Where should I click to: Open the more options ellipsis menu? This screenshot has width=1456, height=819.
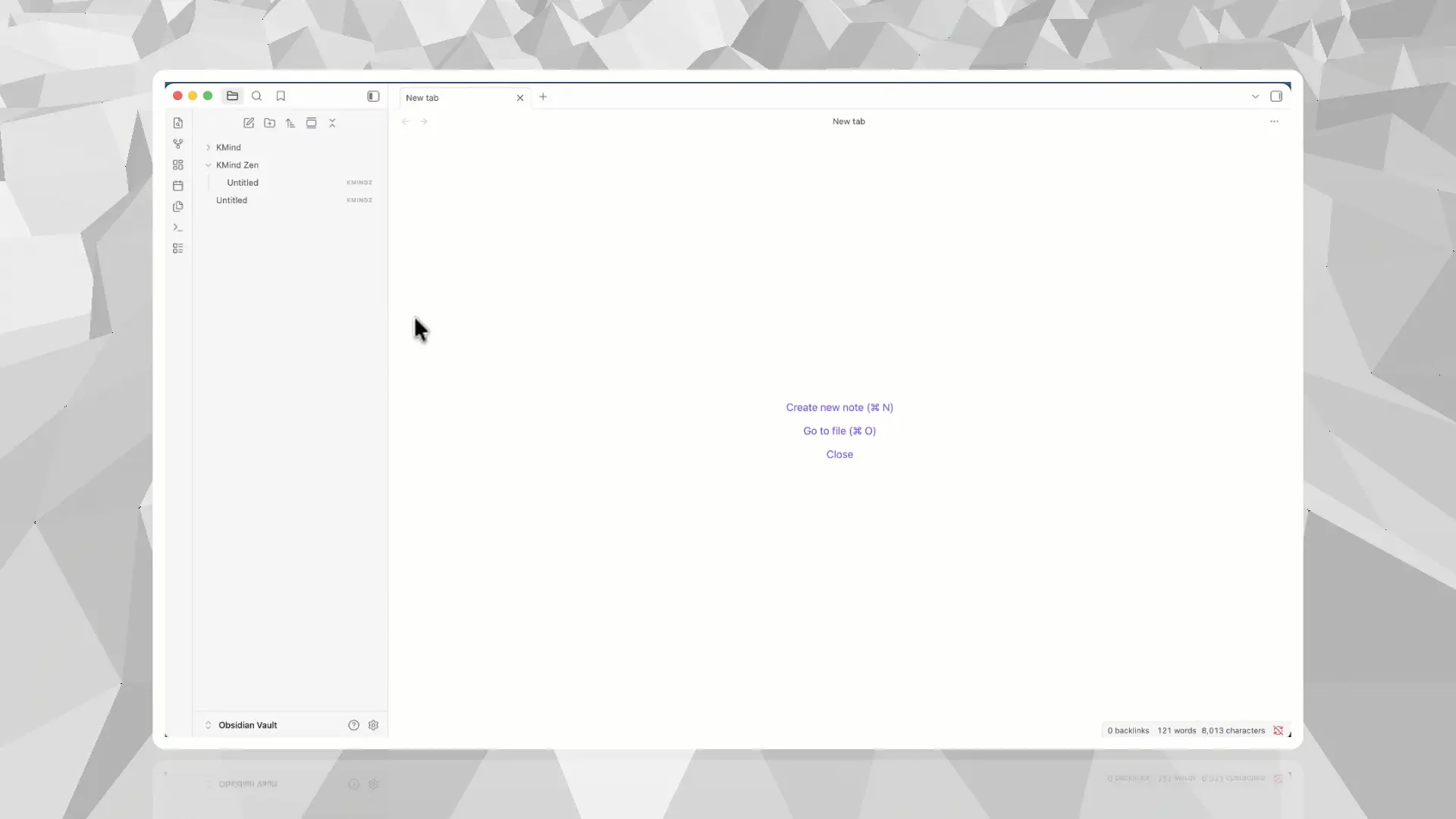[1274, 121]
